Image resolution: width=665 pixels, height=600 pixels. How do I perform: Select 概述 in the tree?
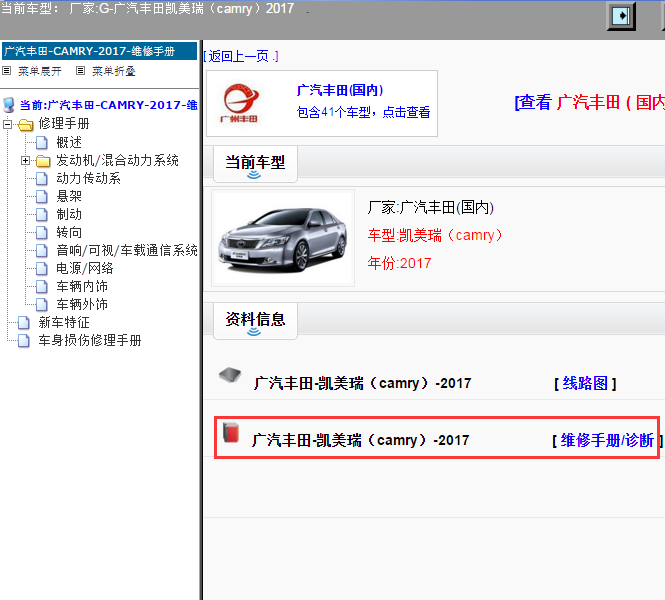click(69, 142)
